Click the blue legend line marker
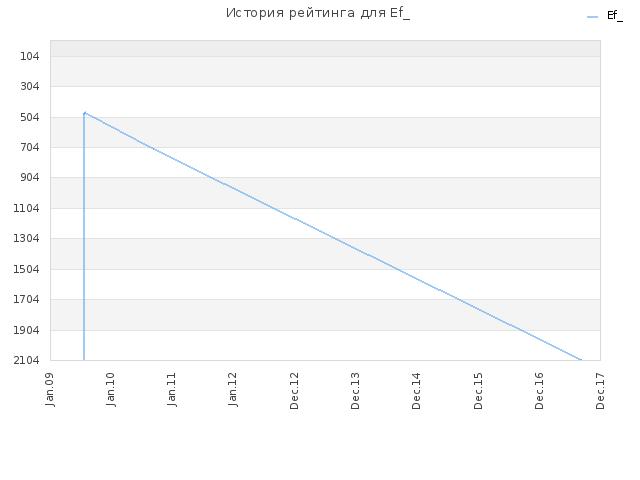 [592, 17]
